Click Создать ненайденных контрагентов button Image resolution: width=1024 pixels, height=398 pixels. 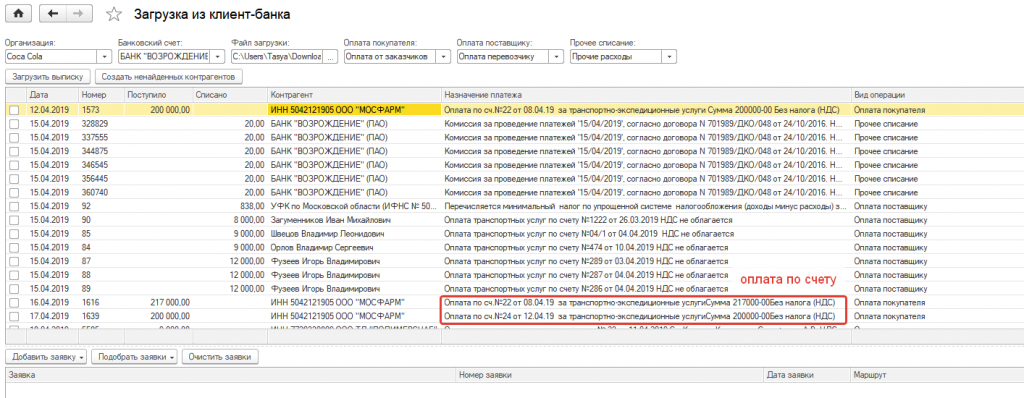click(169, 77)
